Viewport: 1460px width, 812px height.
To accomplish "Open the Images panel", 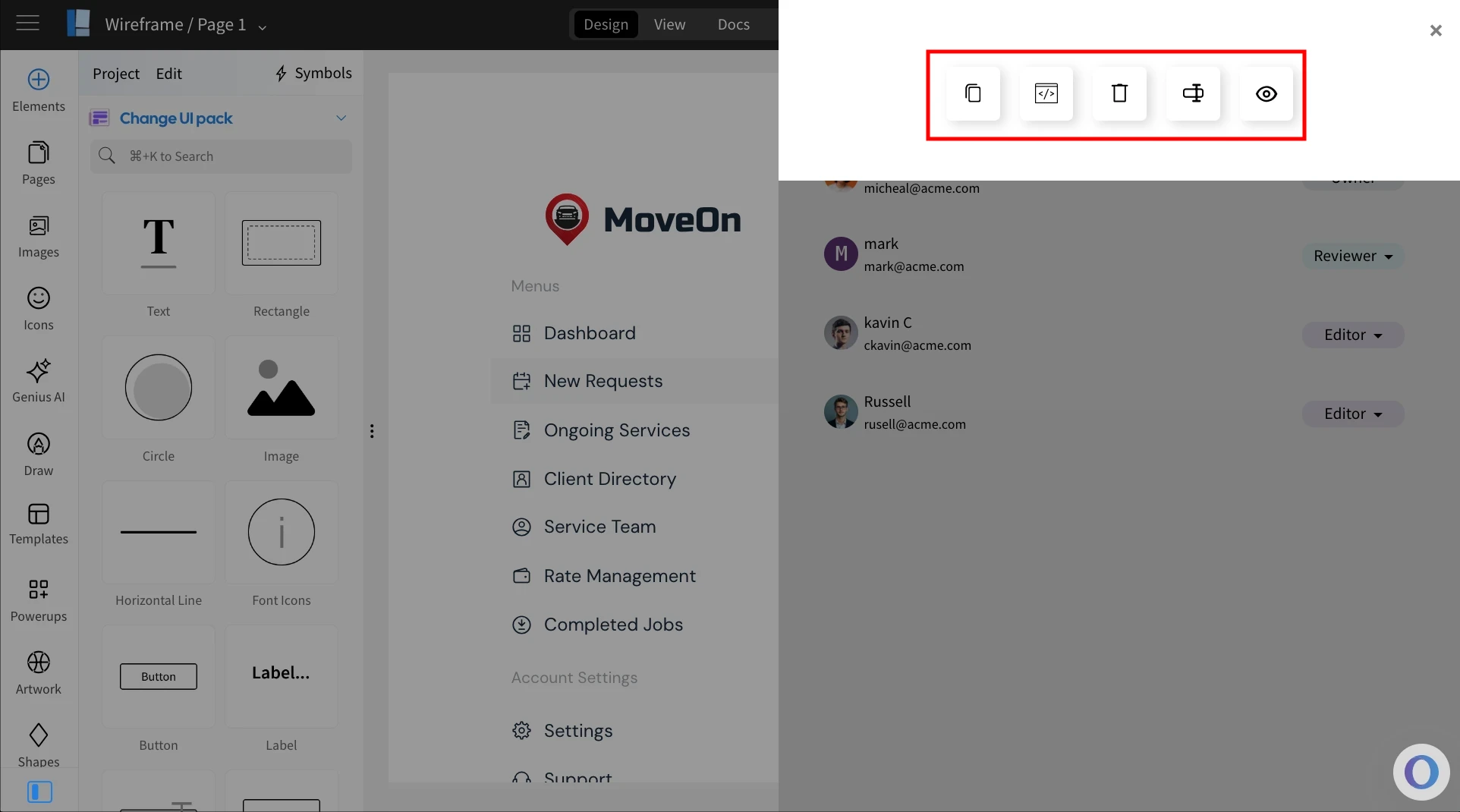I will pyautogui.click(x=38, y=235).
